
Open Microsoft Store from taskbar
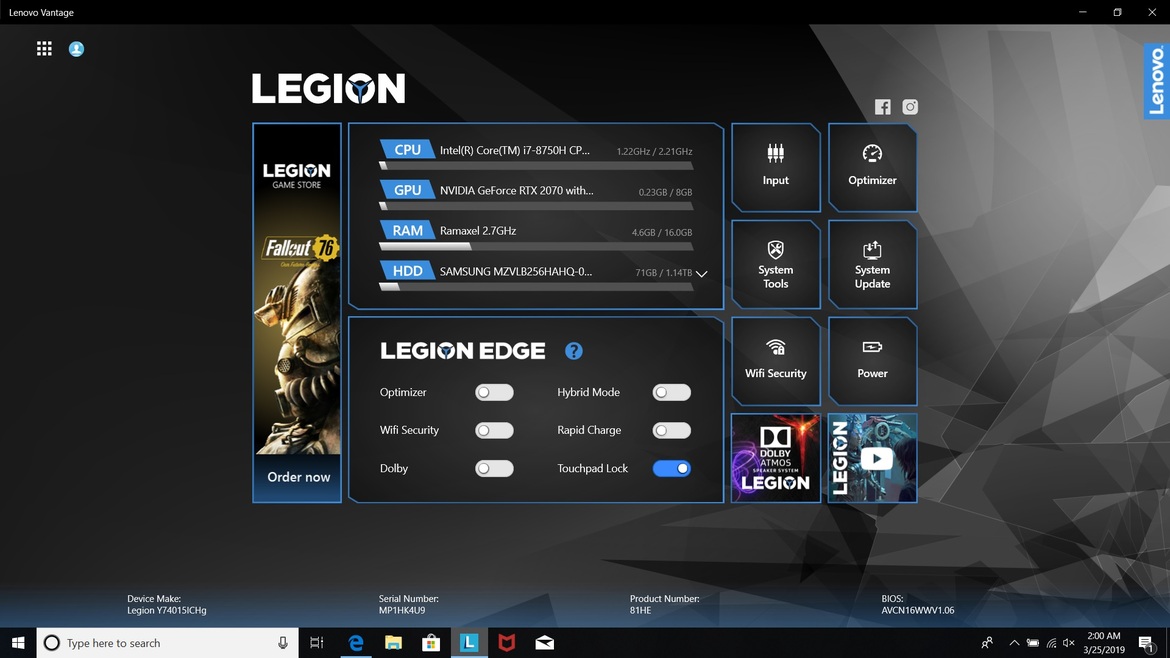431,642
